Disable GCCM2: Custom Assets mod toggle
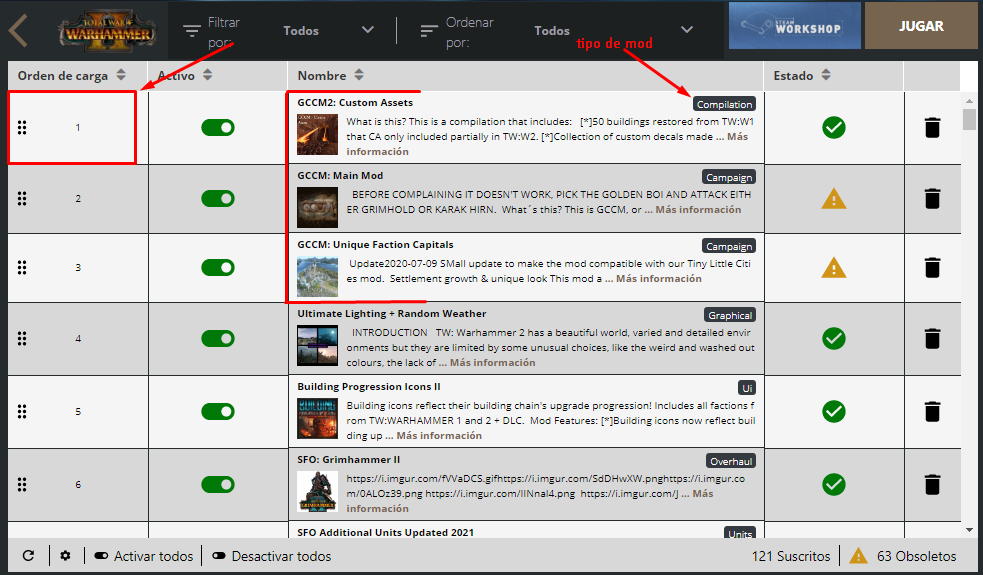This screenshot has width=983, height=575. pos(218,128)
